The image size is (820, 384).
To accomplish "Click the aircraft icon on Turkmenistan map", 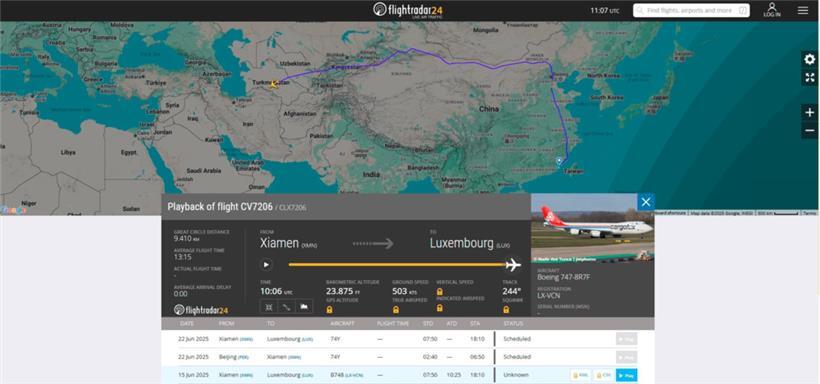I will tap(273, 84).
